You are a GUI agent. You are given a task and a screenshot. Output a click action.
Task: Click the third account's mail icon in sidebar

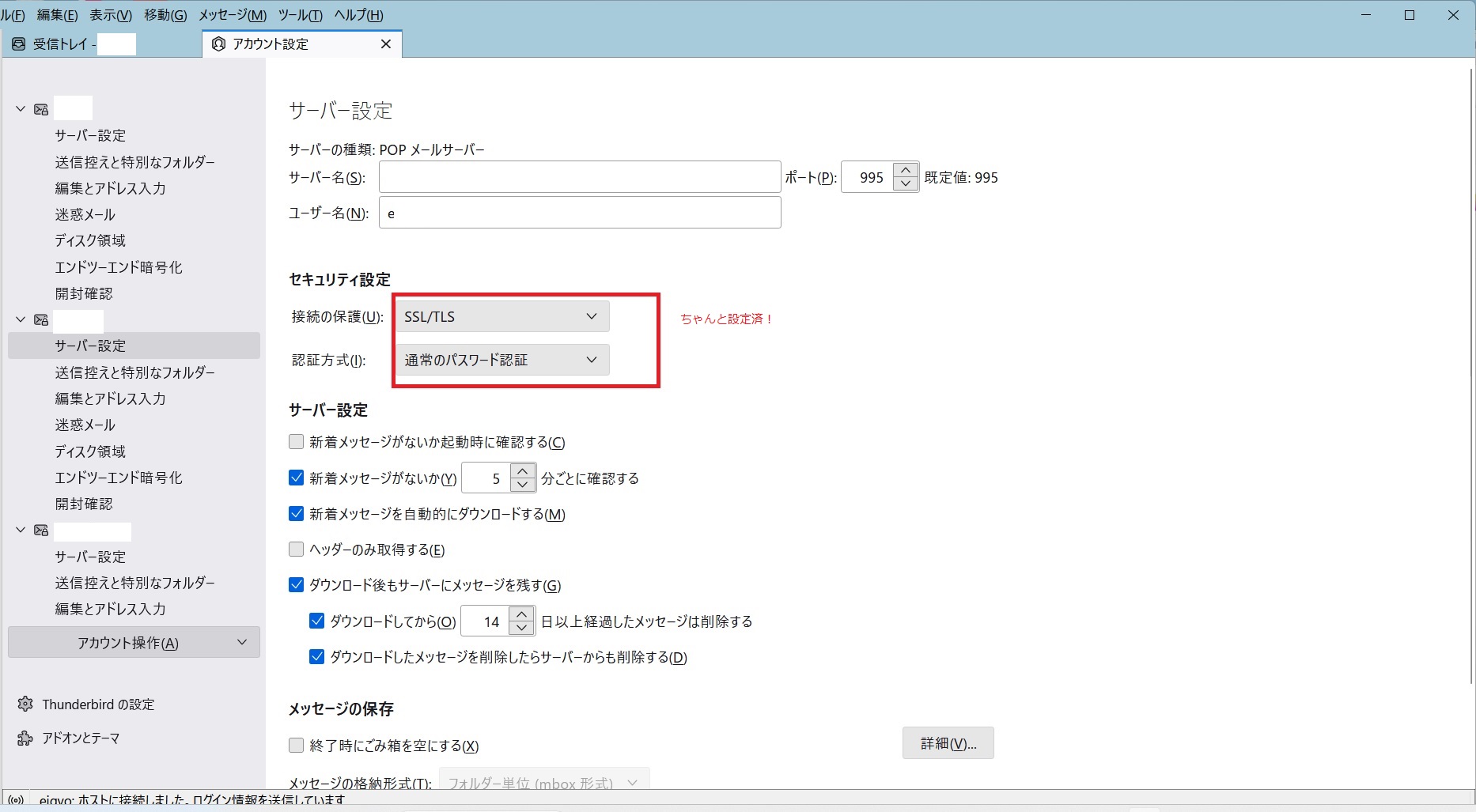[x=41, y=531]
